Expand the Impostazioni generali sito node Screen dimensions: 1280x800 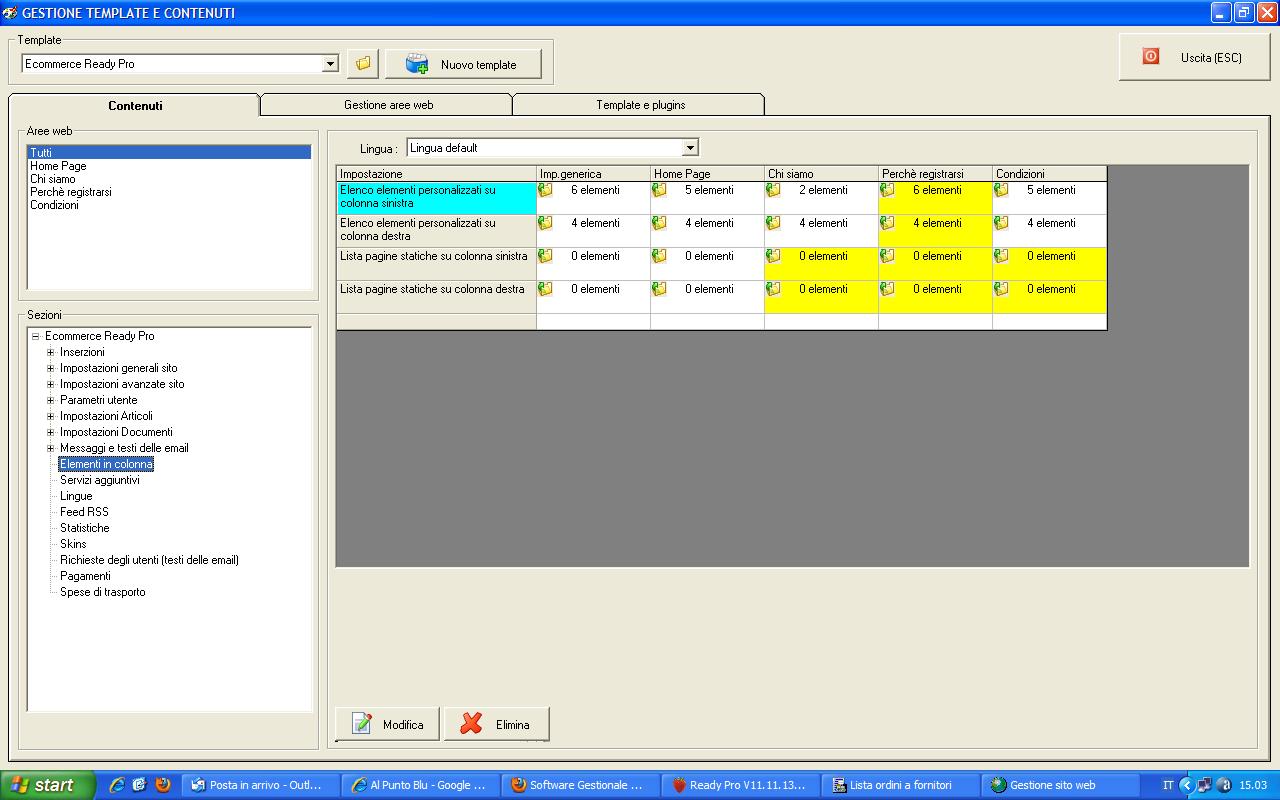coord(50,368)
